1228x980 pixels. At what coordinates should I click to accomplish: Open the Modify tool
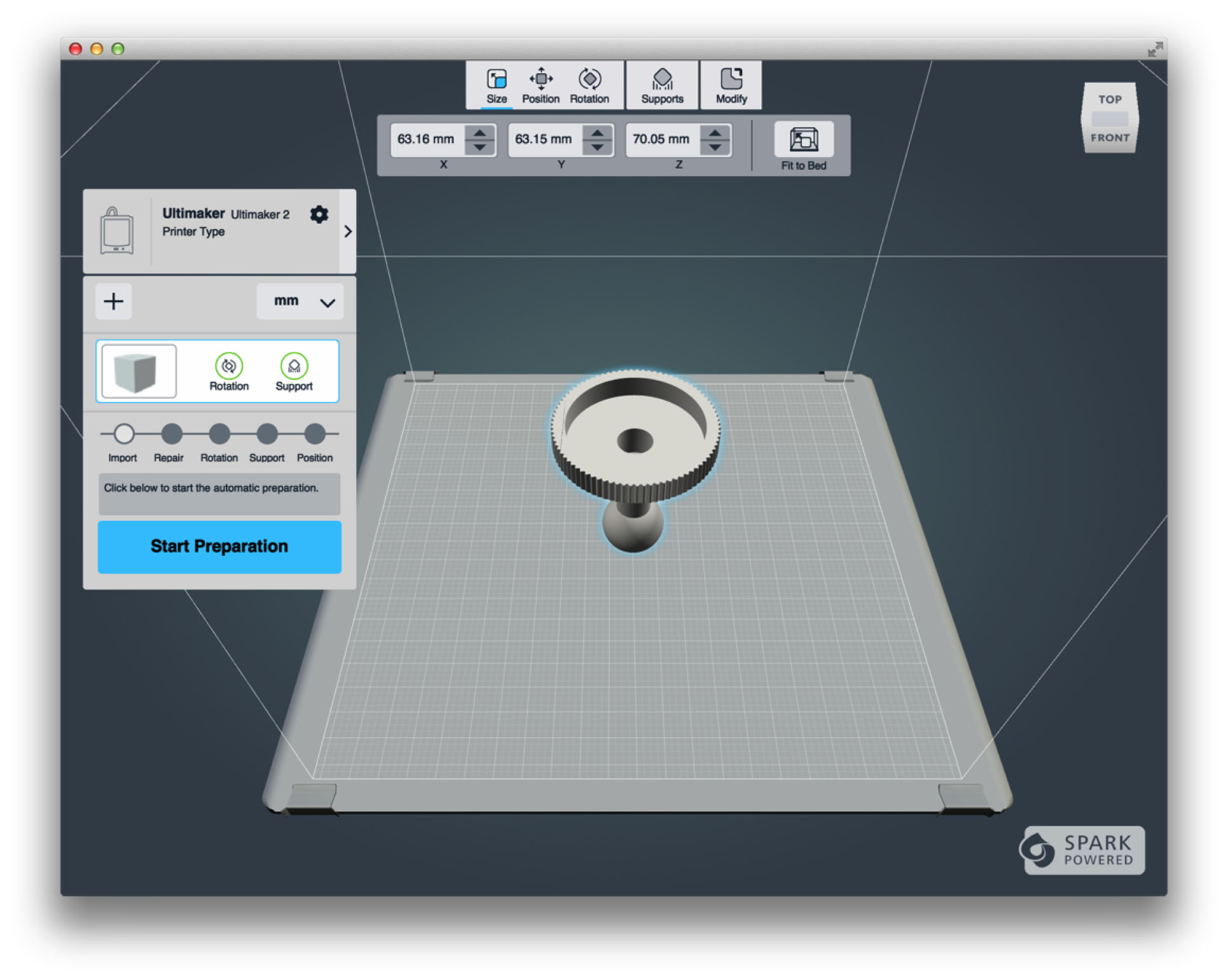pyautogui.click(x=731, y=85)
